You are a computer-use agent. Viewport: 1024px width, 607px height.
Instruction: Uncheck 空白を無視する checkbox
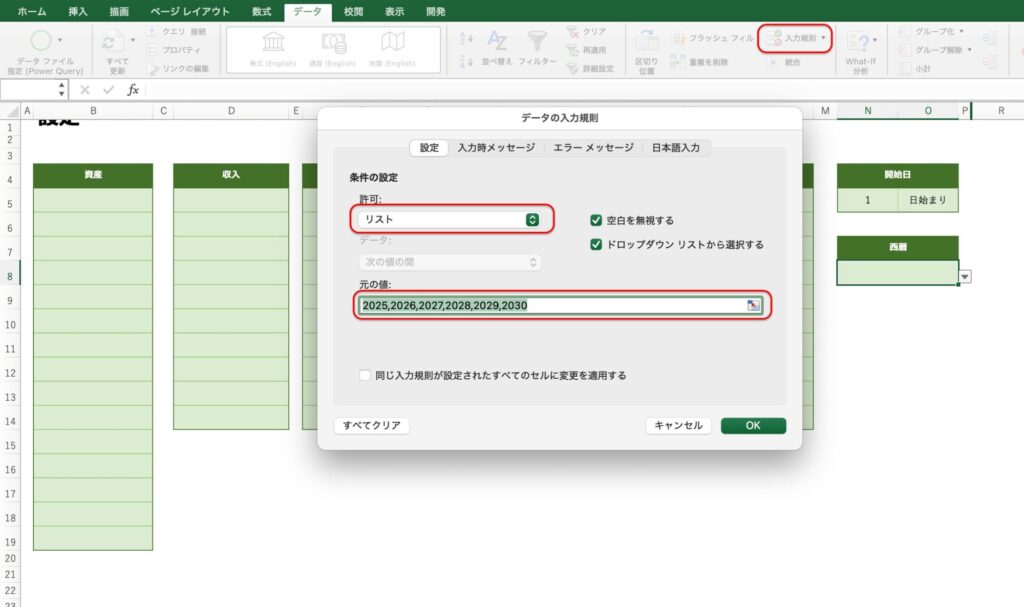coord(597,220)
